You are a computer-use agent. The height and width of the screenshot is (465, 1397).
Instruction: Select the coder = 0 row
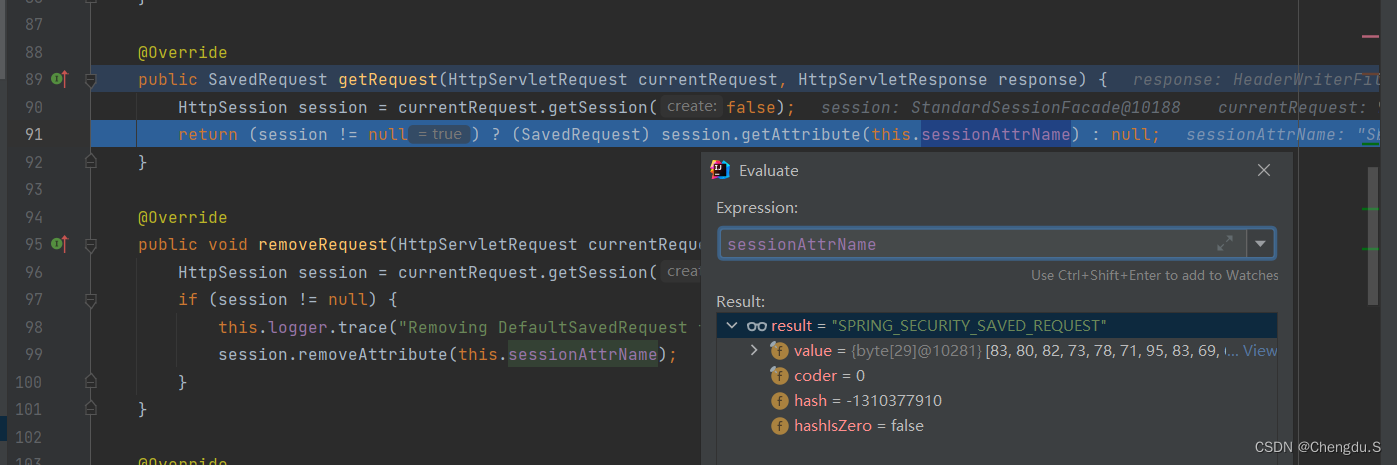[829, 376]
